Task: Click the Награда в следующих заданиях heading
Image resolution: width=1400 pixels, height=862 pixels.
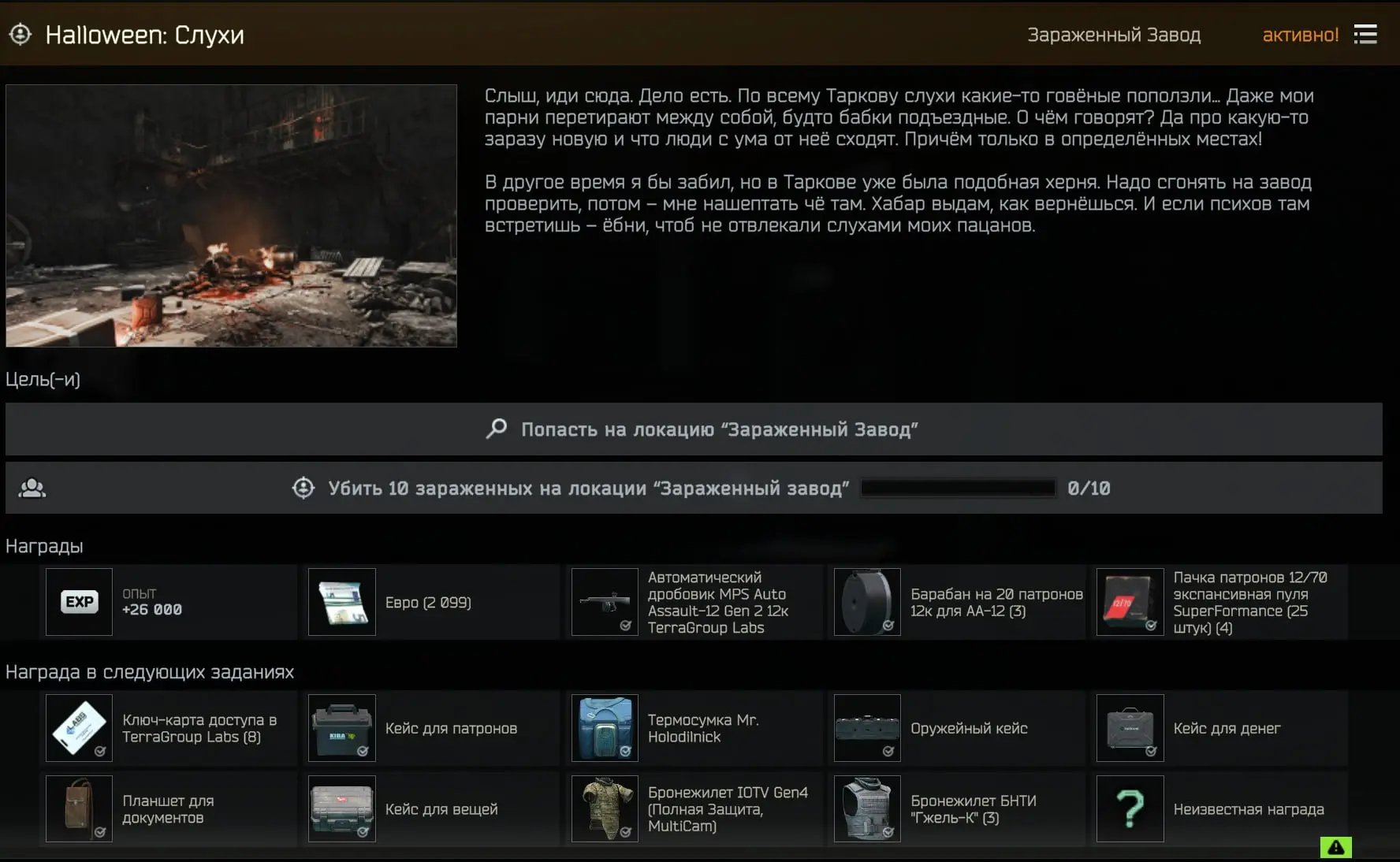Action: (x=150, y=672)
